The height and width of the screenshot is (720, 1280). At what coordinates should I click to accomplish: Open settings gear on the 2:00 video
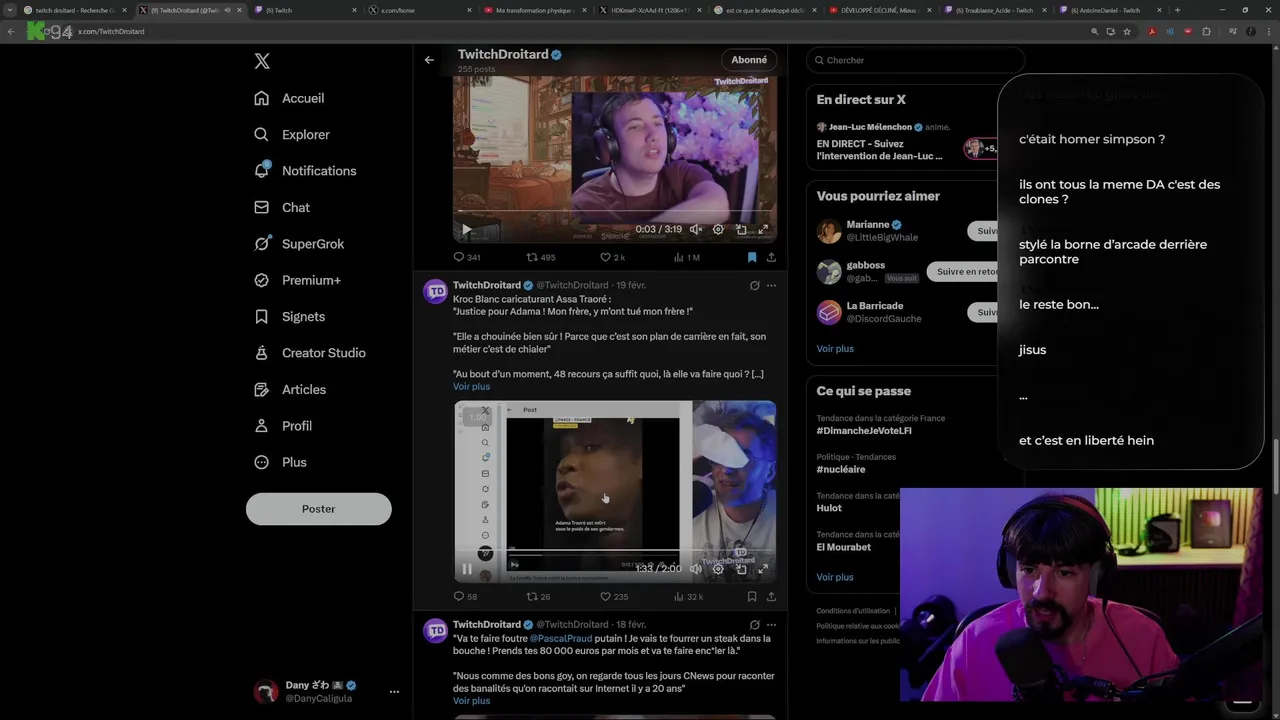point(718,568)
